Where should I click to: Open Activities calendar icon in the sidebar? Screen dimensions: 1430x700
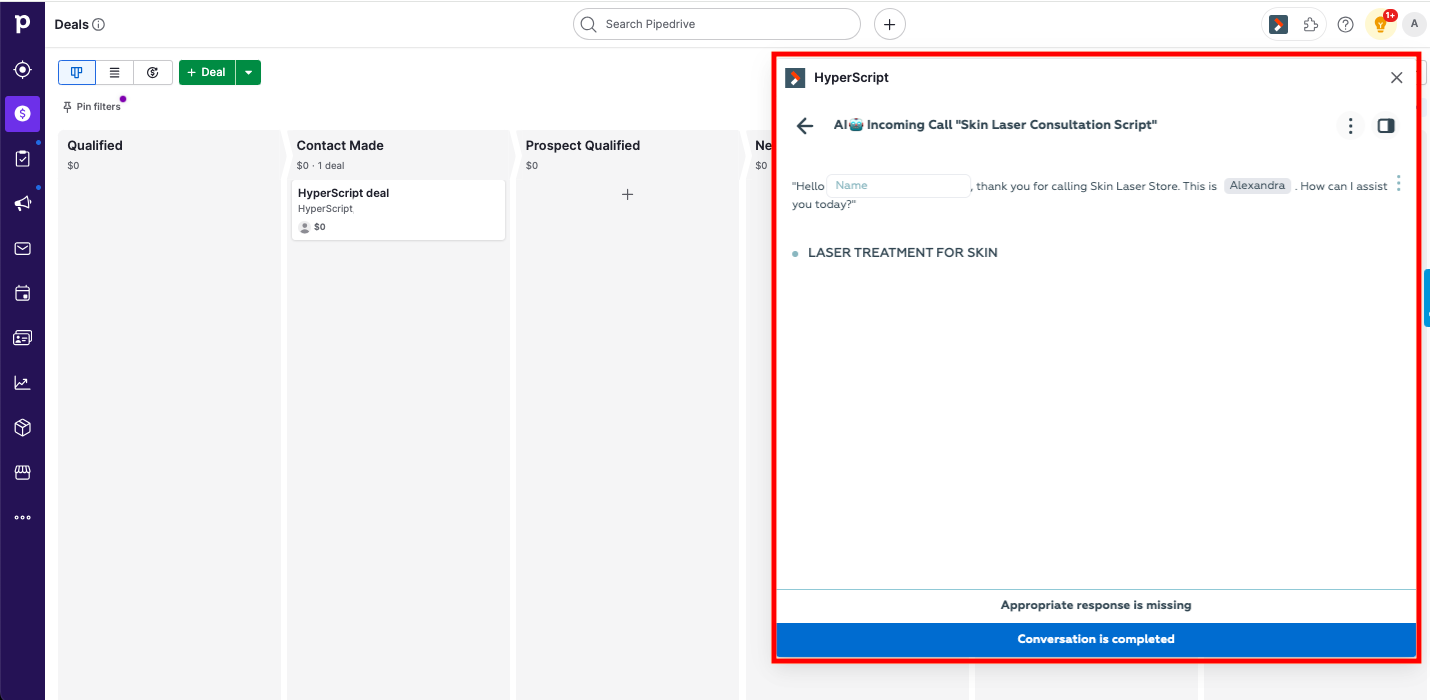(22, 294)
